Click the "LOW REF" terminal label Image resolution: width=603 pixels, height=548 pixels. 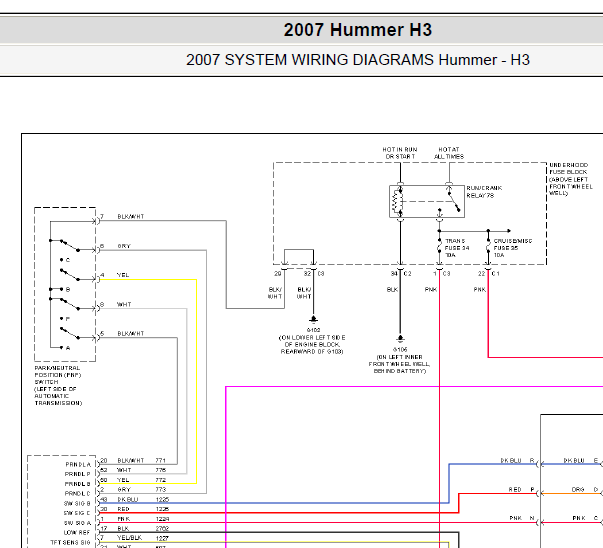tap(77, 533)
